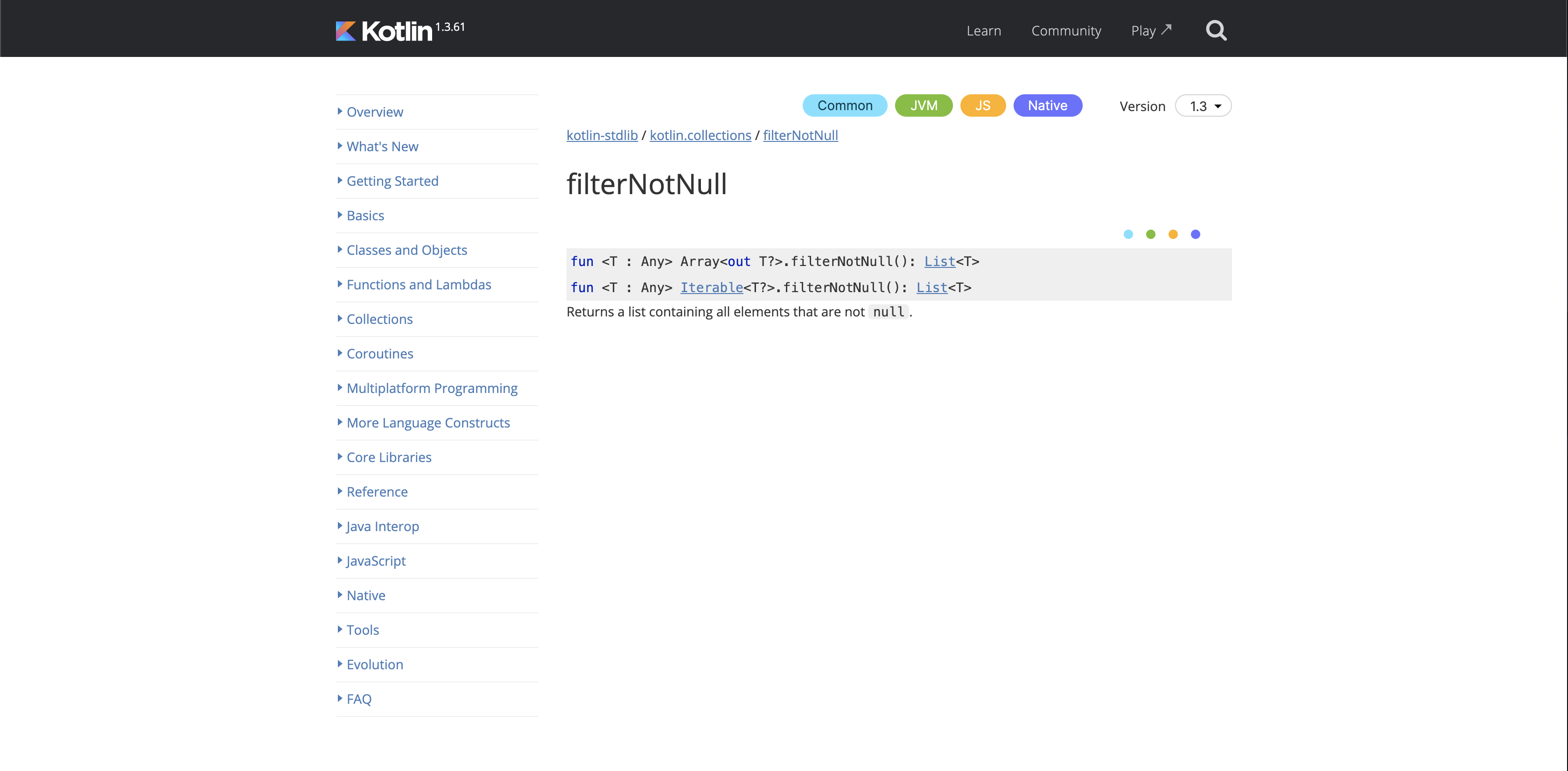Expand Multiplatform Programming in sidebar

(x=432, y=388)
